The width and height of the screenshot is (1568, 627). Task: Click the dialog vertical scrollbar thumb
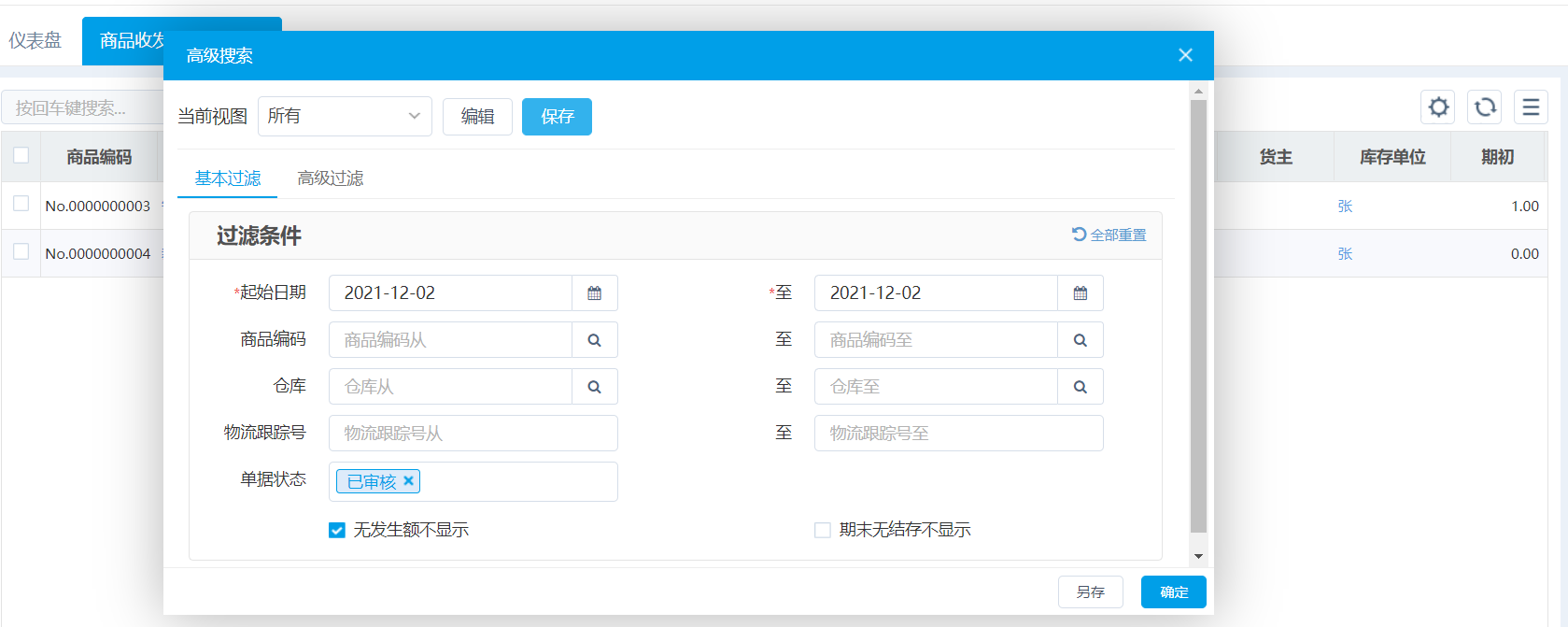(1198, 316)
